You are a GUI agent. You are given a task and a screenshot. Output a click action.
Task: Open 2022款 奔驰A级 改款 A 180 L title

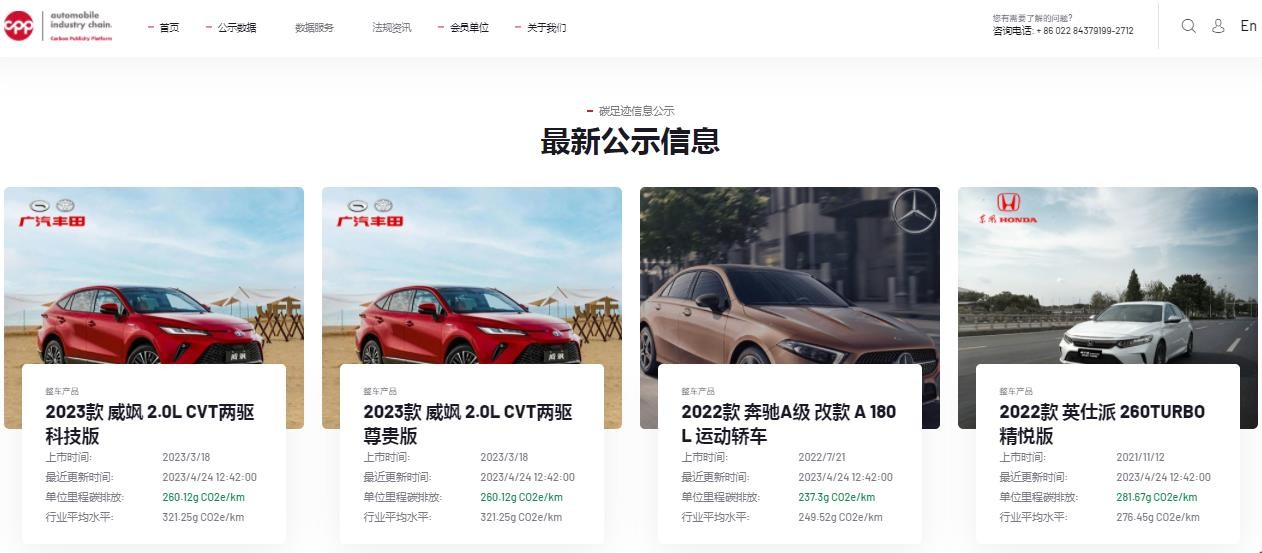click(789, 424)
